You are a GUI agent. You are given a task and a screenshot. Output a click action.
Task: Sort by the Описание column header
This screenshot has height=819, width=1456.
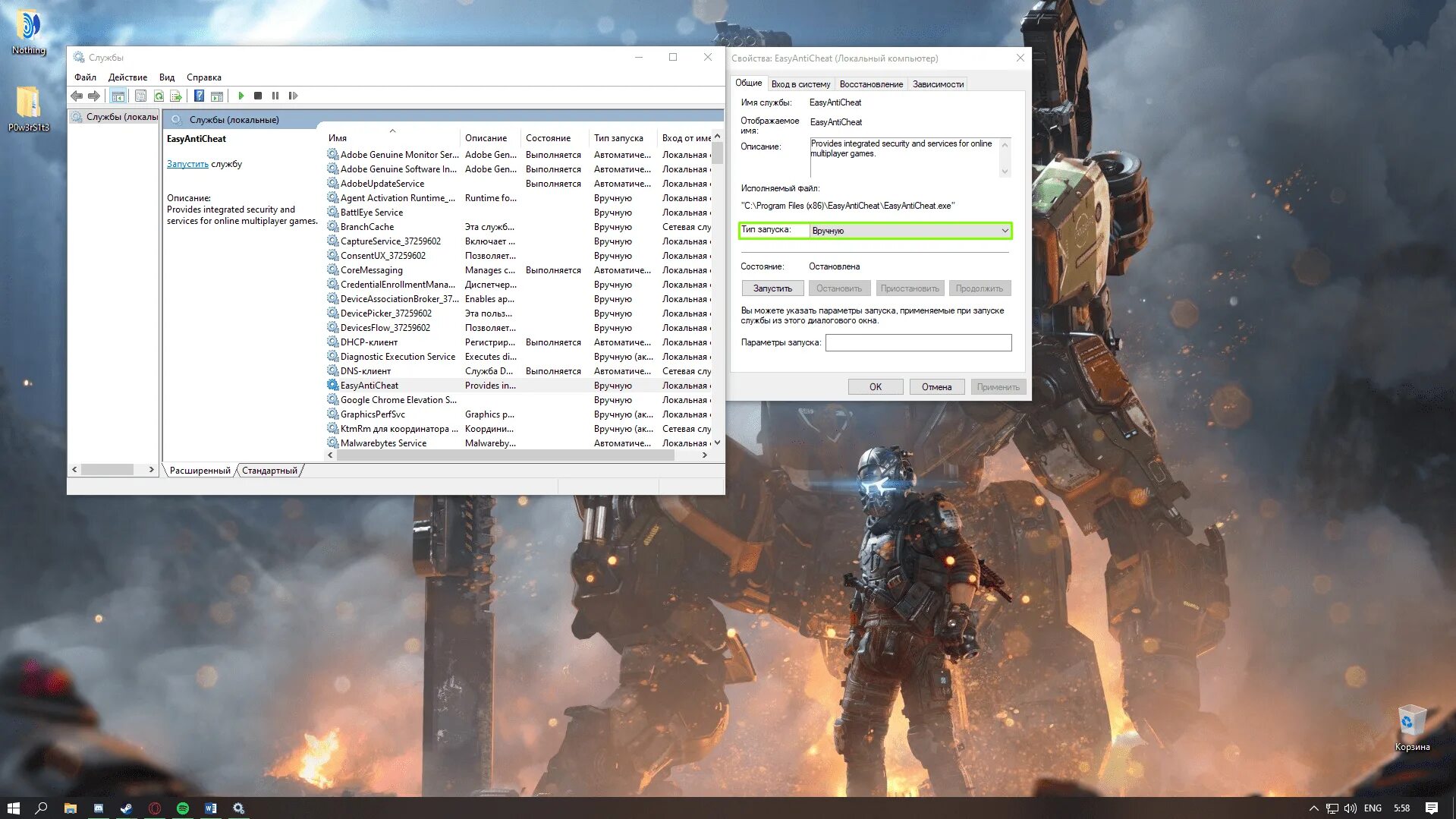(x=490, y=138)
